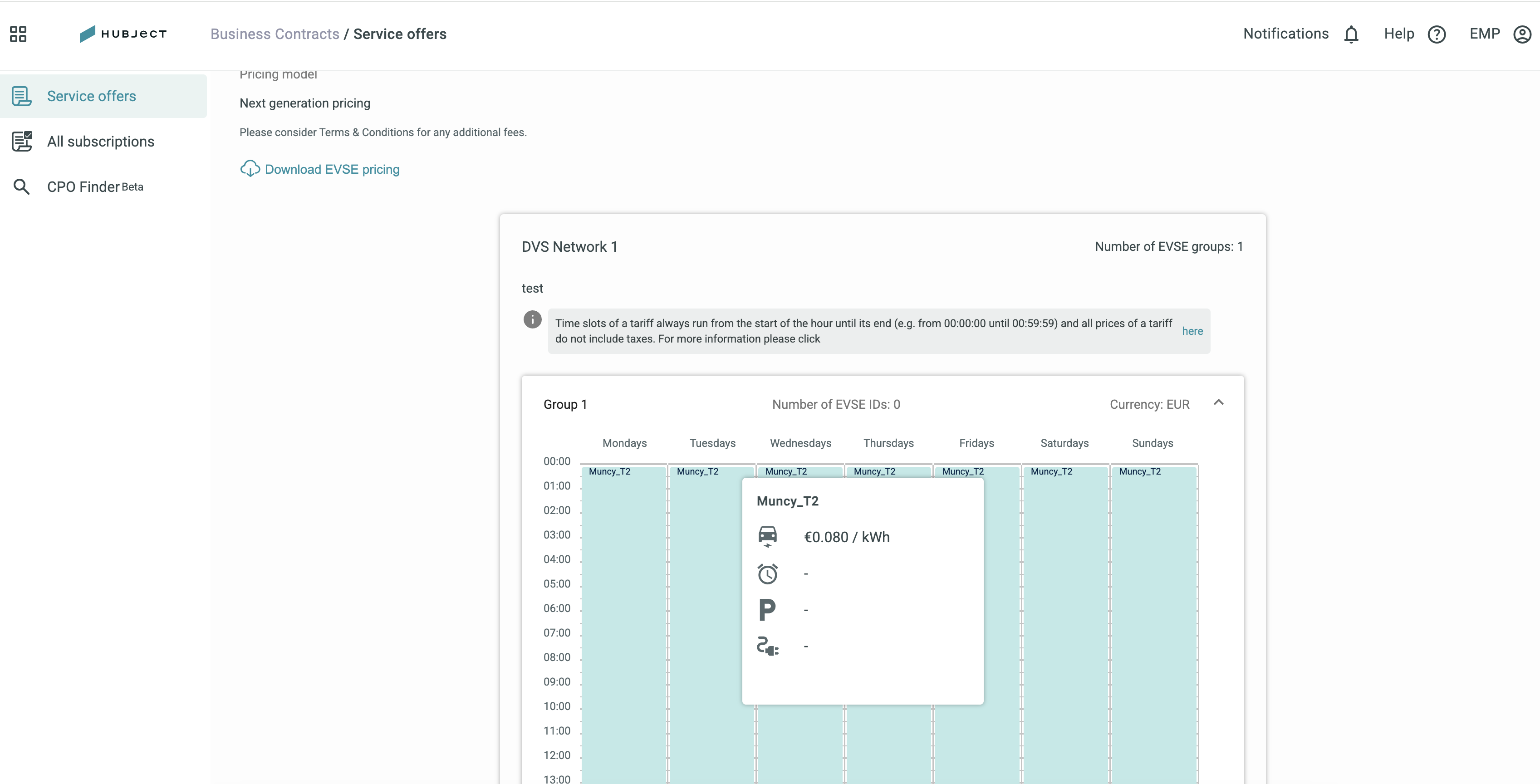This screenshot has width=1540, height=784.
Task: Open the All subscriptions menu item
Action: 103,142
